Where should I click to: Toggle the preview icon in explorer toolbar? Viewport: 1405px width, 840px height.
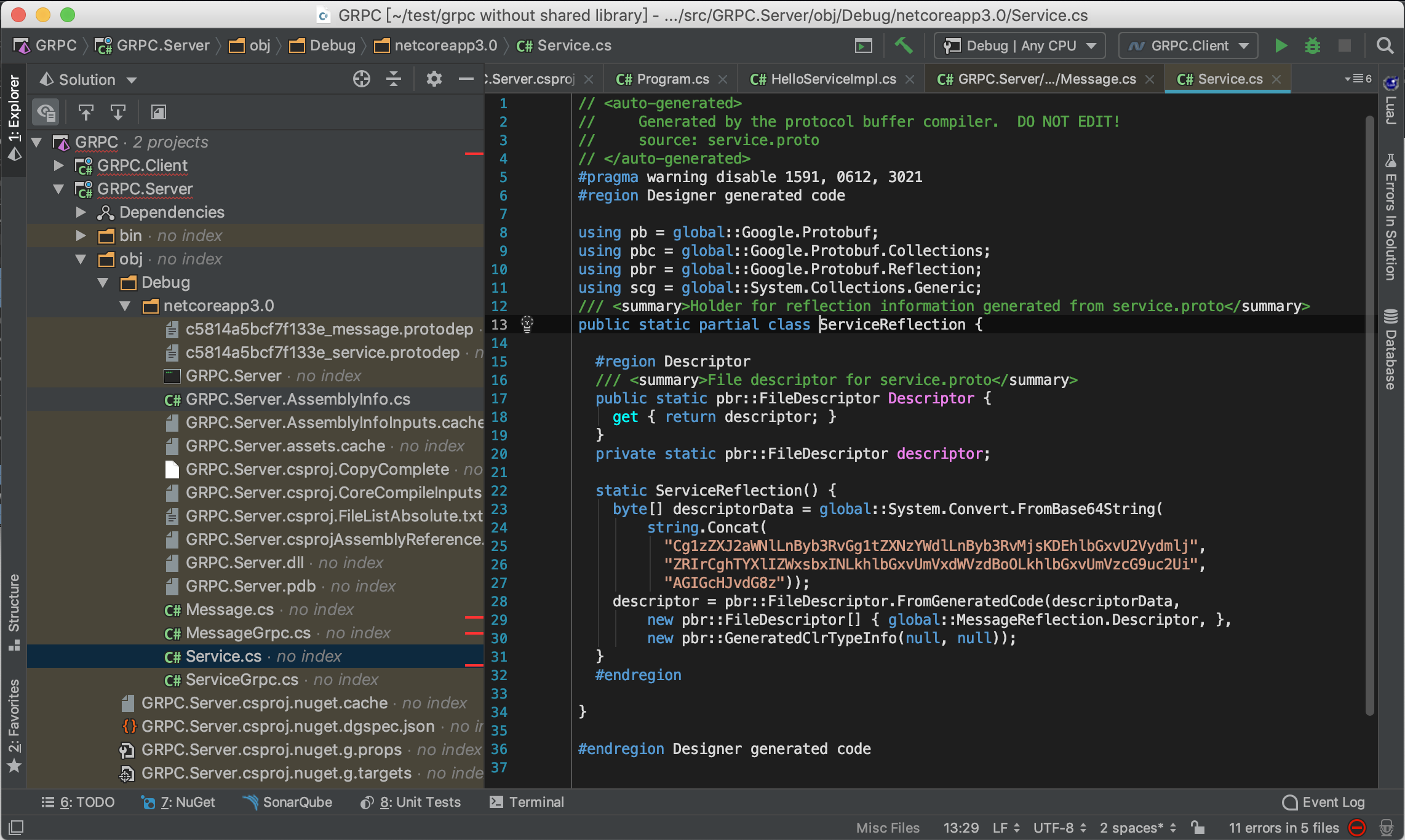[159, 112]
